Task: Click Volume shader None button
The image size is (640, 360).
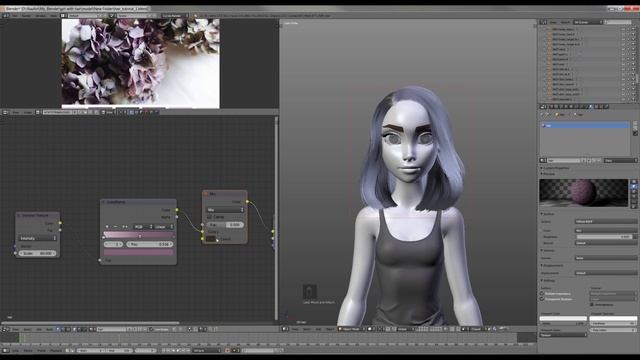Action: [x=606, y=258]
